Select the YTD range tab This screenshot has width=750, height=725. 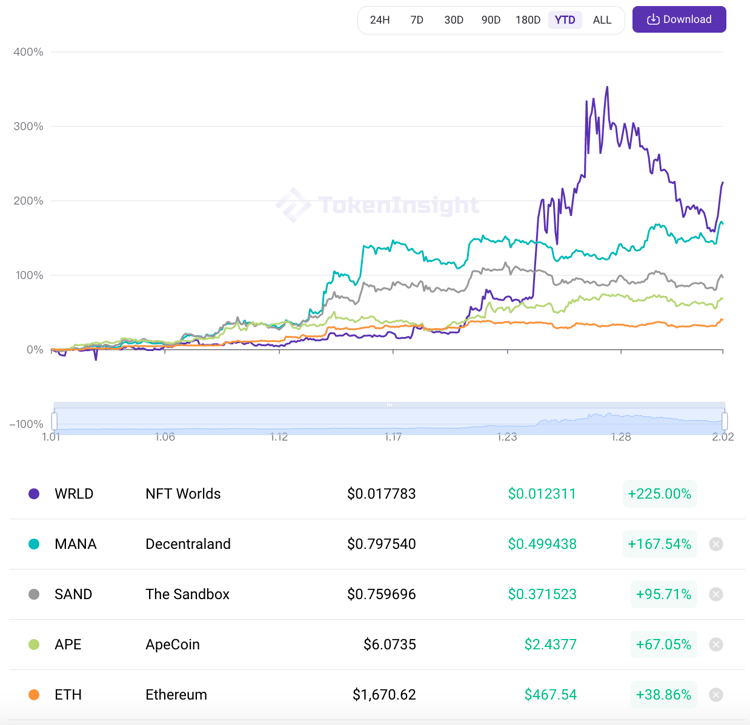click(x=565, y=20)
